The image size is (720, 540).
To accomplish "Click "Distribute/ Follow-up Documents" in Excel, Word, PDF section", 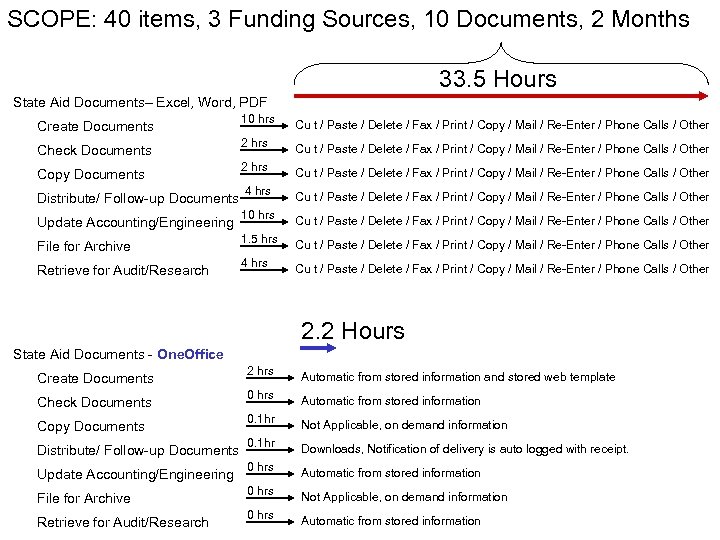I will coord(138,198).
